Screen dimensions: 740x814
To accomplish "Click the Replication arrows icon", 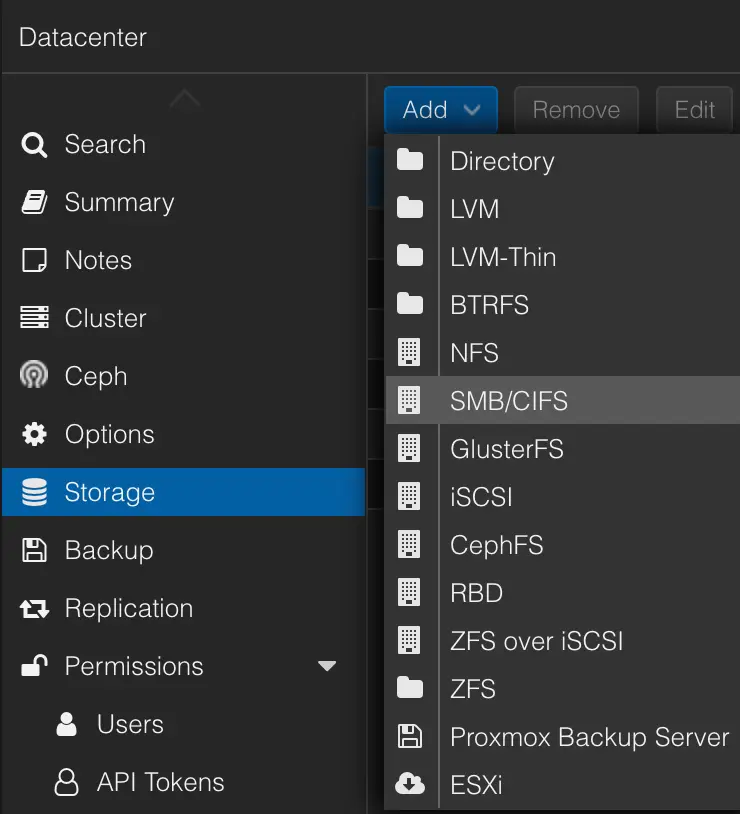I will pyautogui.click(x=33, y=608).
